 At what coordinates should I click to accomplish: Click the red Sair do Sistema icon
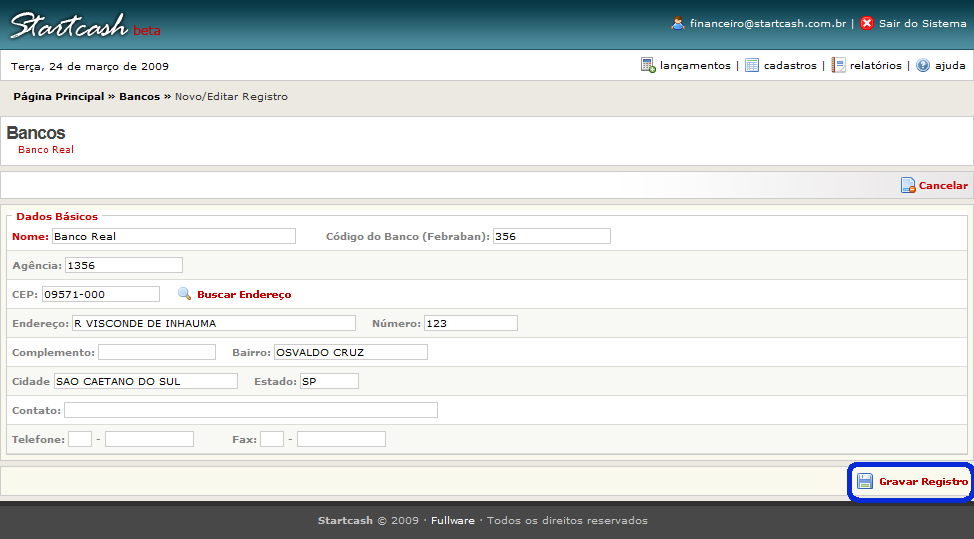866,23
